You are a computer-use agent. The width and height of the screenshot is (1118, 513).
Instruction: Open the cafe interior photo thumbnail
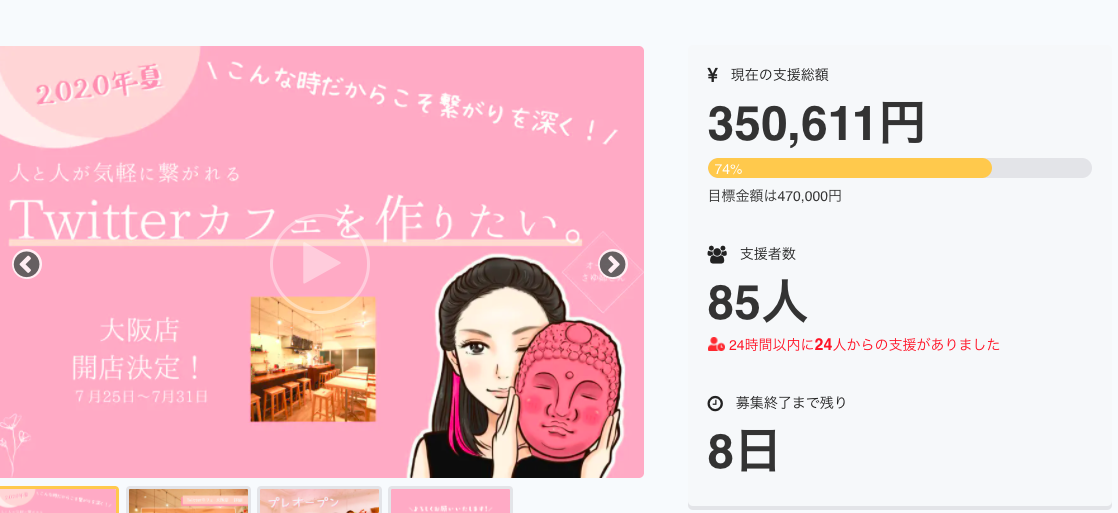click(x=188, y=500)
